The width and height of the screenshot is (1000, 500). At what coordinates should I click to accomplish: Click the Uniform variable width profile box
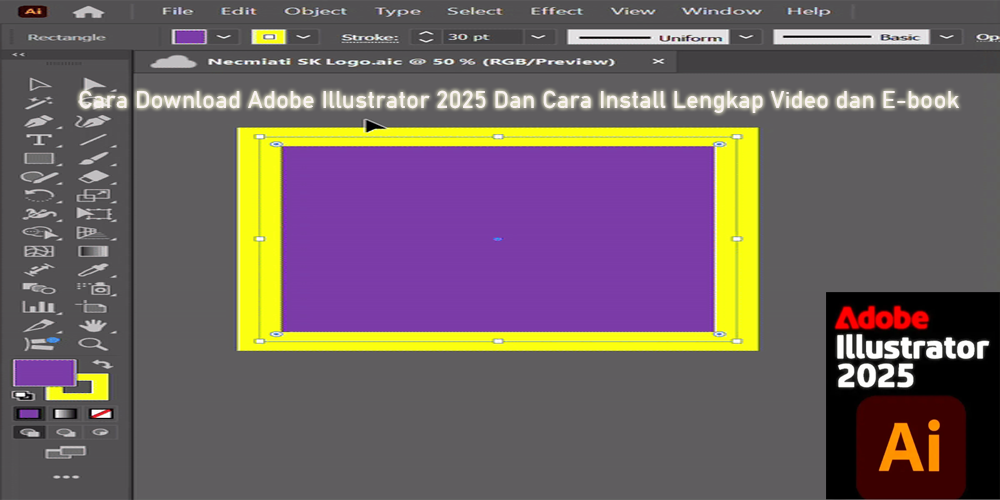(x=649, y=37)
